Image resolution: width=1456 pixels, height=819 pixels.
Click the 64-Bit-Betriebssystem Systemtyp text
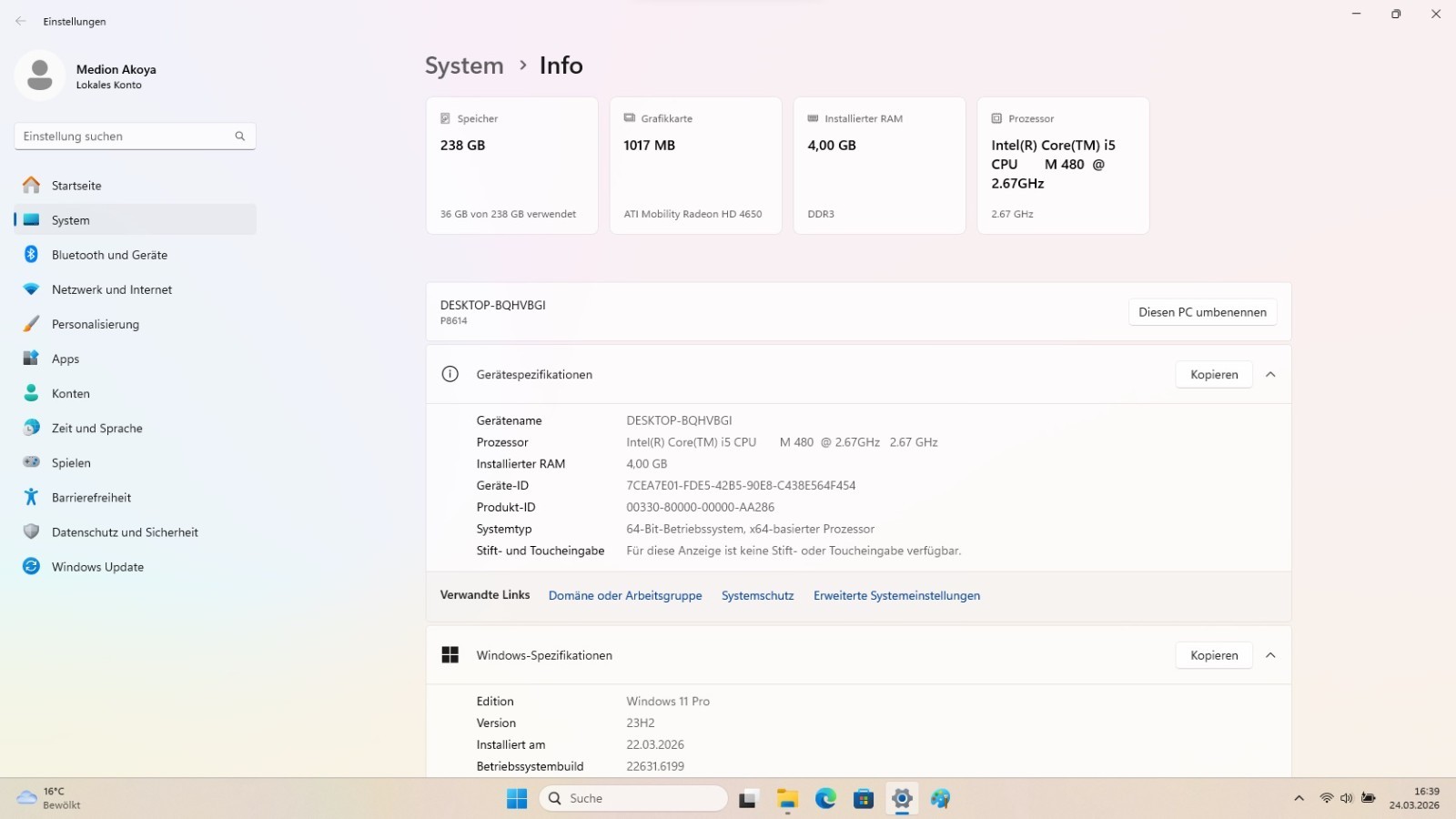pyautogui.click(x=750, y=530)
